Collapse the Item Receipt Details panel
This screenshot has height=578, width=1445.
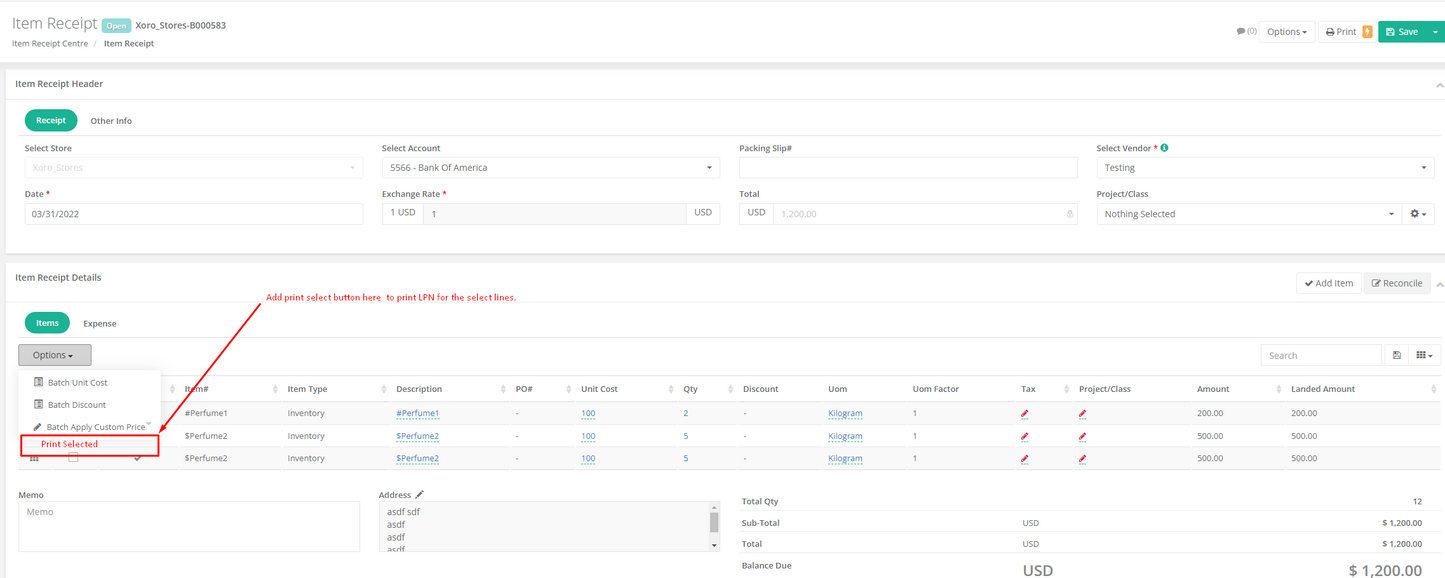(1440, 285)
